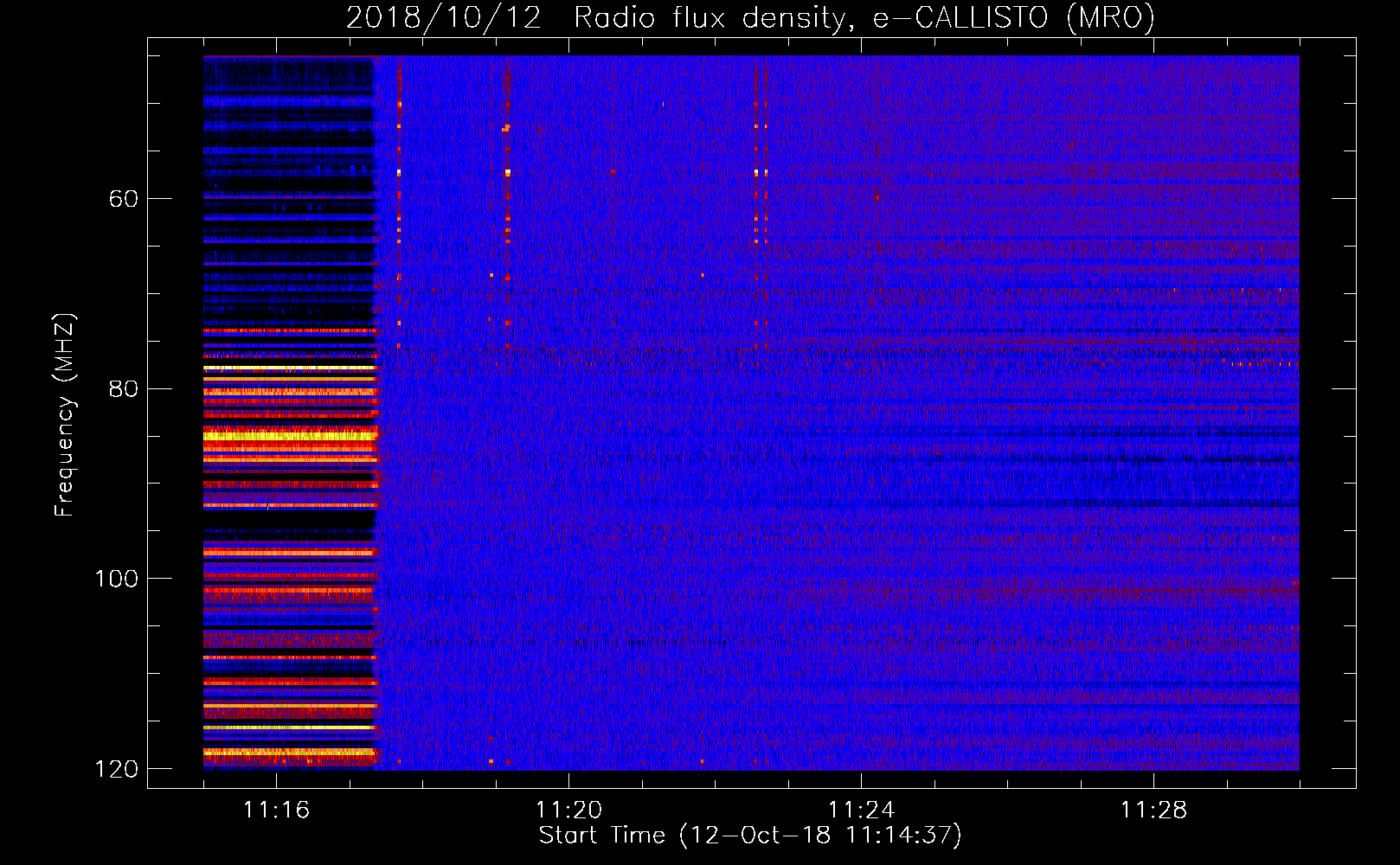Viewport: 1400px width, 865px height.
Task: Click the 120 frequency tick label
Action: click(x=117, y=769)
